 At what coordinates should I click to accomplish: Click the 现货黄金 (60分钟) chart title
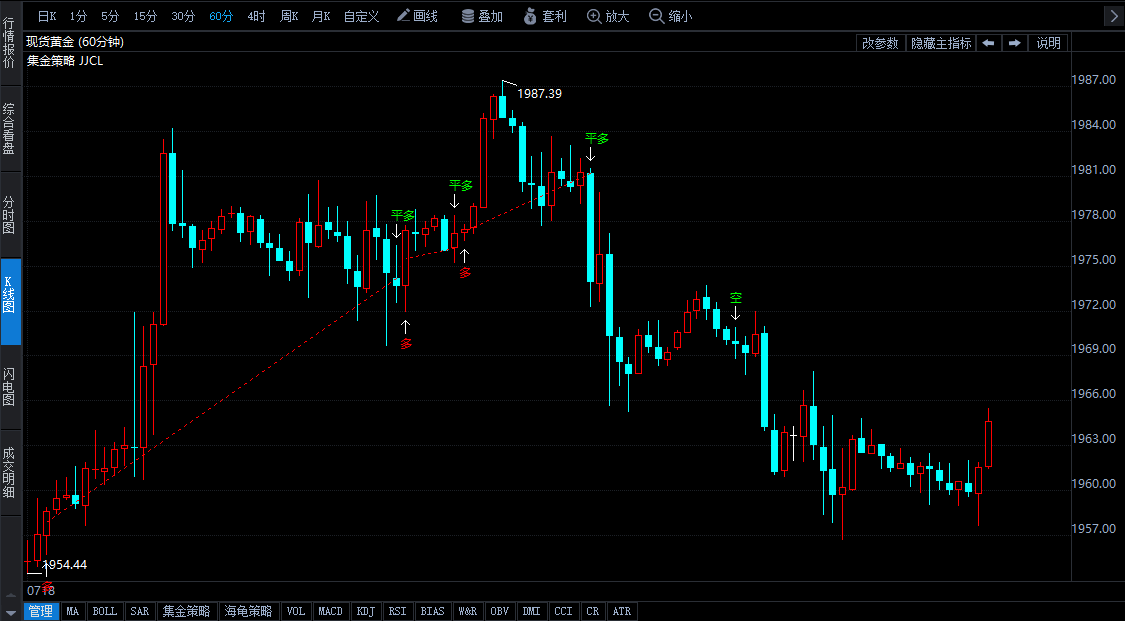75,42
